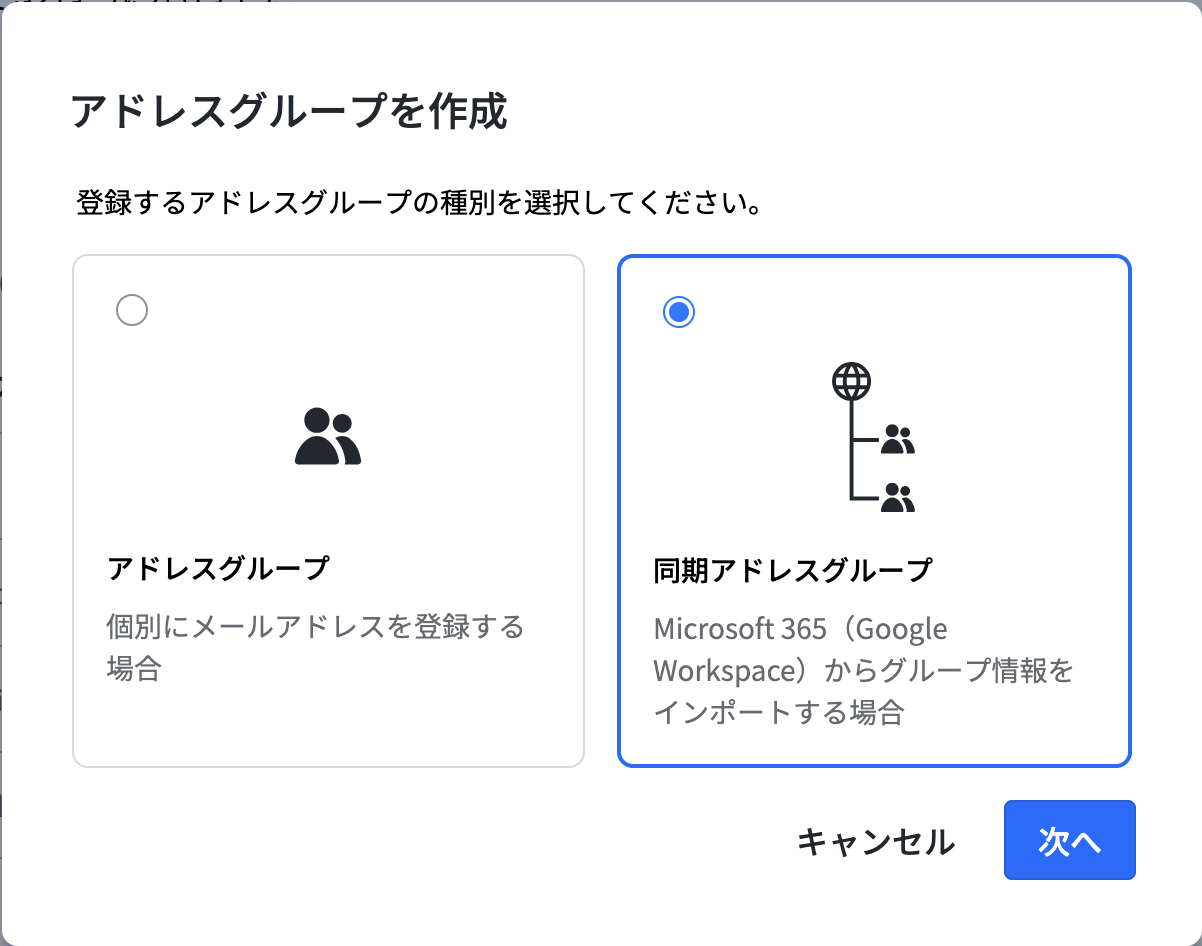
Task: Click the bold アドレスグループ card label
Action: click(x=218, y=569)
